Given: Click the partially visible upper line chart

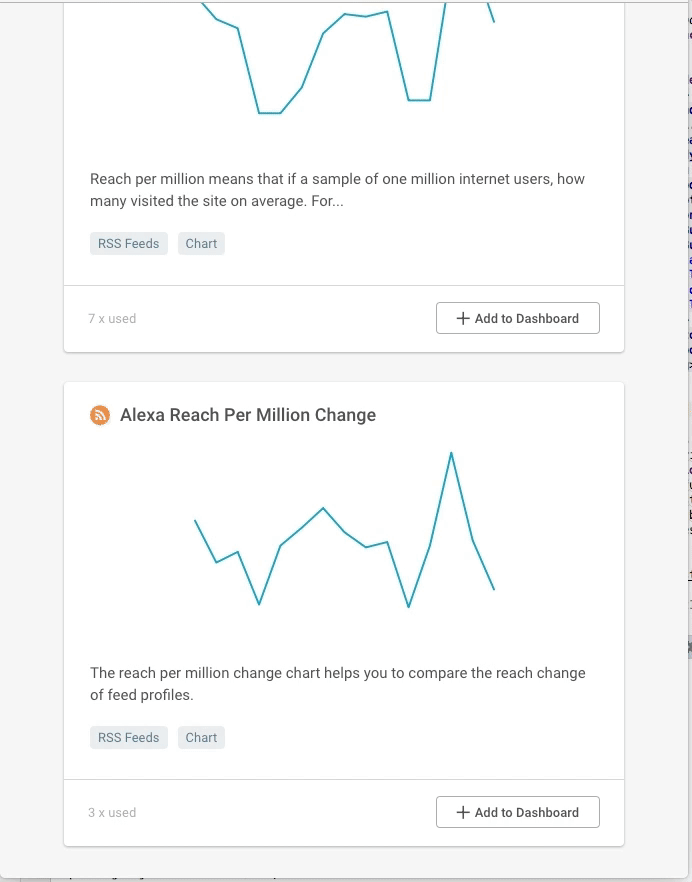Looking at the screenshot, I should coord(344,60).
